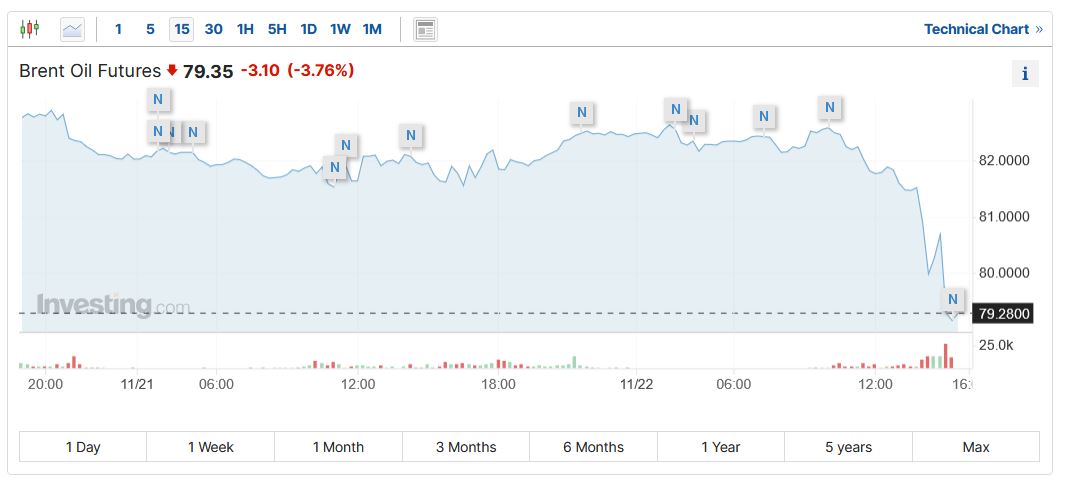Image resolution: width=1075 pixels, height=496 pixels.
Task: Open the chart info icon
Action: tap(1025, 73)
